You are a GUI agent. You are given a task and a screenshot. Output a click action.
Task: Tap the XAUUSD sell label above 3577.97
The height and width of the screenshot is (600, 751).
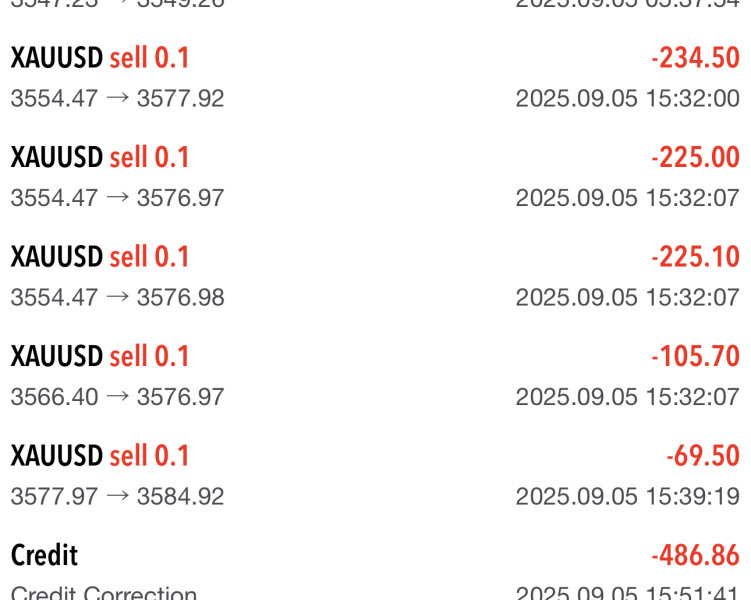100,456
